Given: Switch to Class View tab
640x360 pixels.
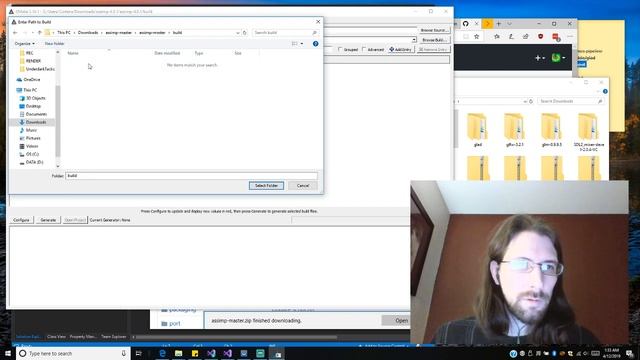Looking at the screenshot, I should pos(56,337).
